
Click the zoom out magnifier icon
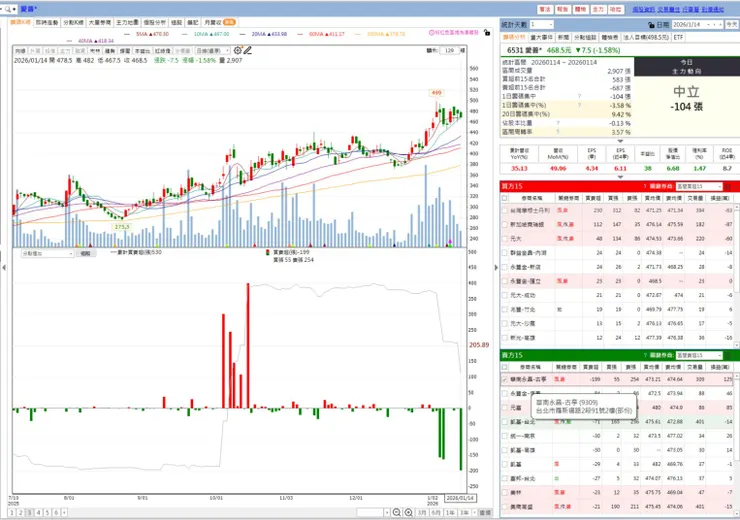click(396, 512)
